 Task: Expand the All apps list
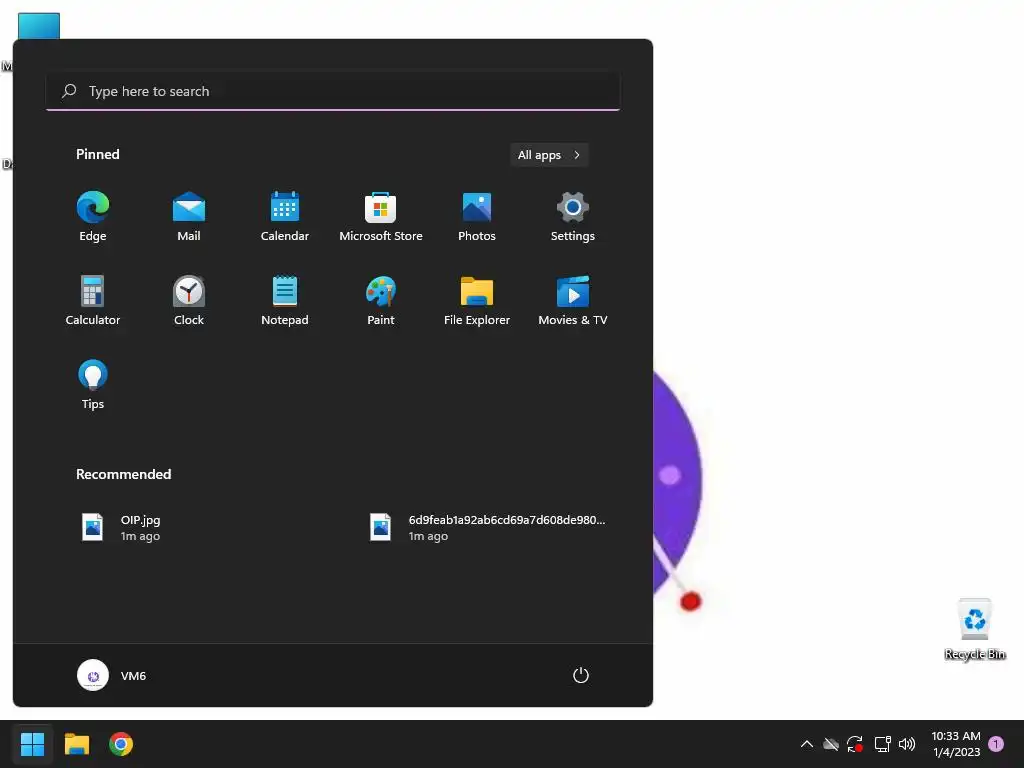(x=549, y=155)
